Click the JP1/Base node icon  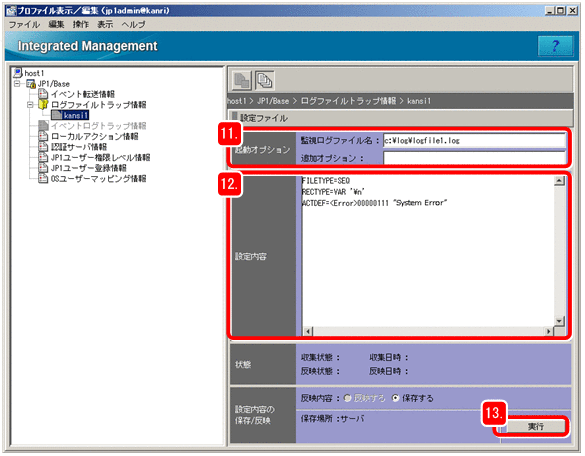point(31,84)
